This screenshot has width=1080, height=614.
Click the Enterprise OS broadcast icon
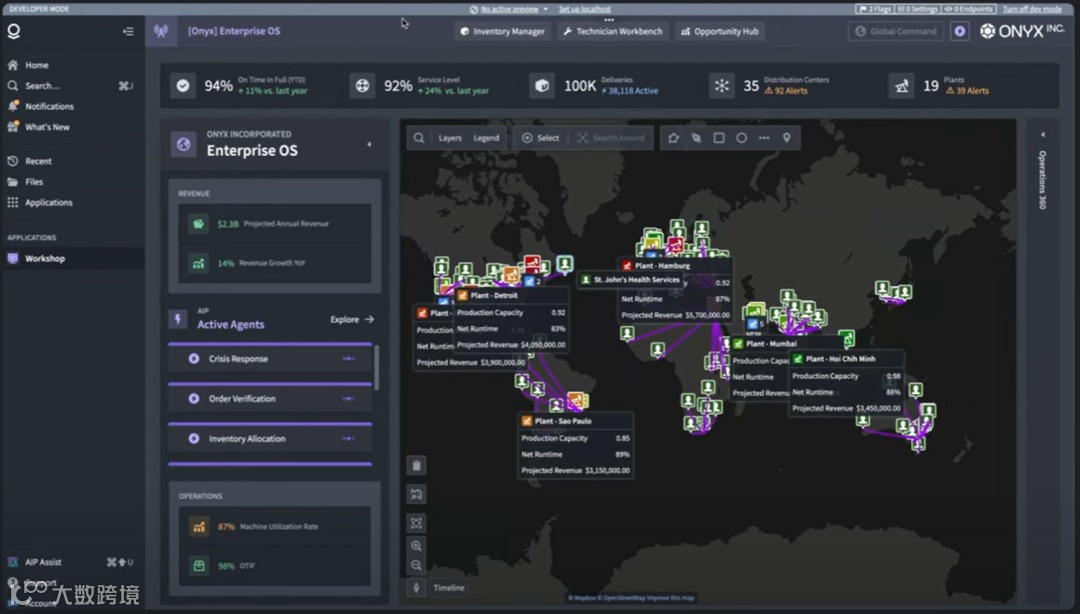(x=161, y=31)
